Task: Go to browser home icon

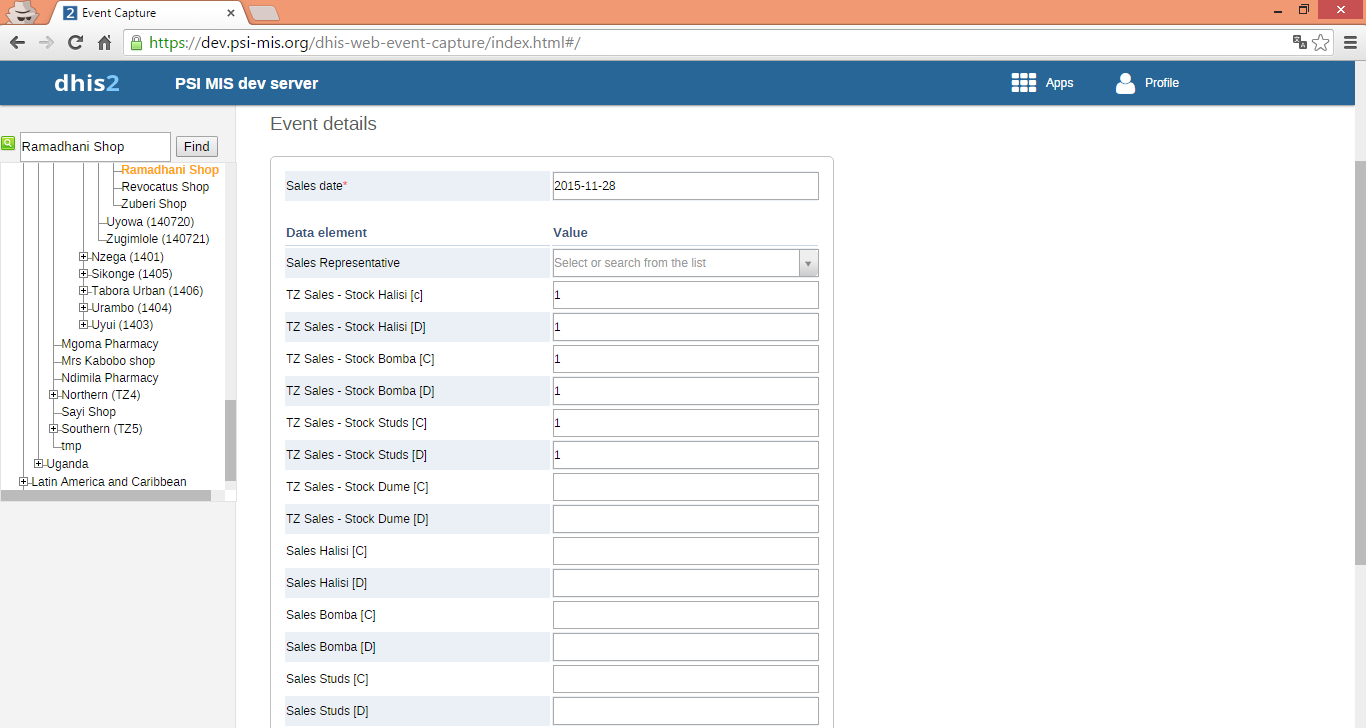Action: (104, 42)
